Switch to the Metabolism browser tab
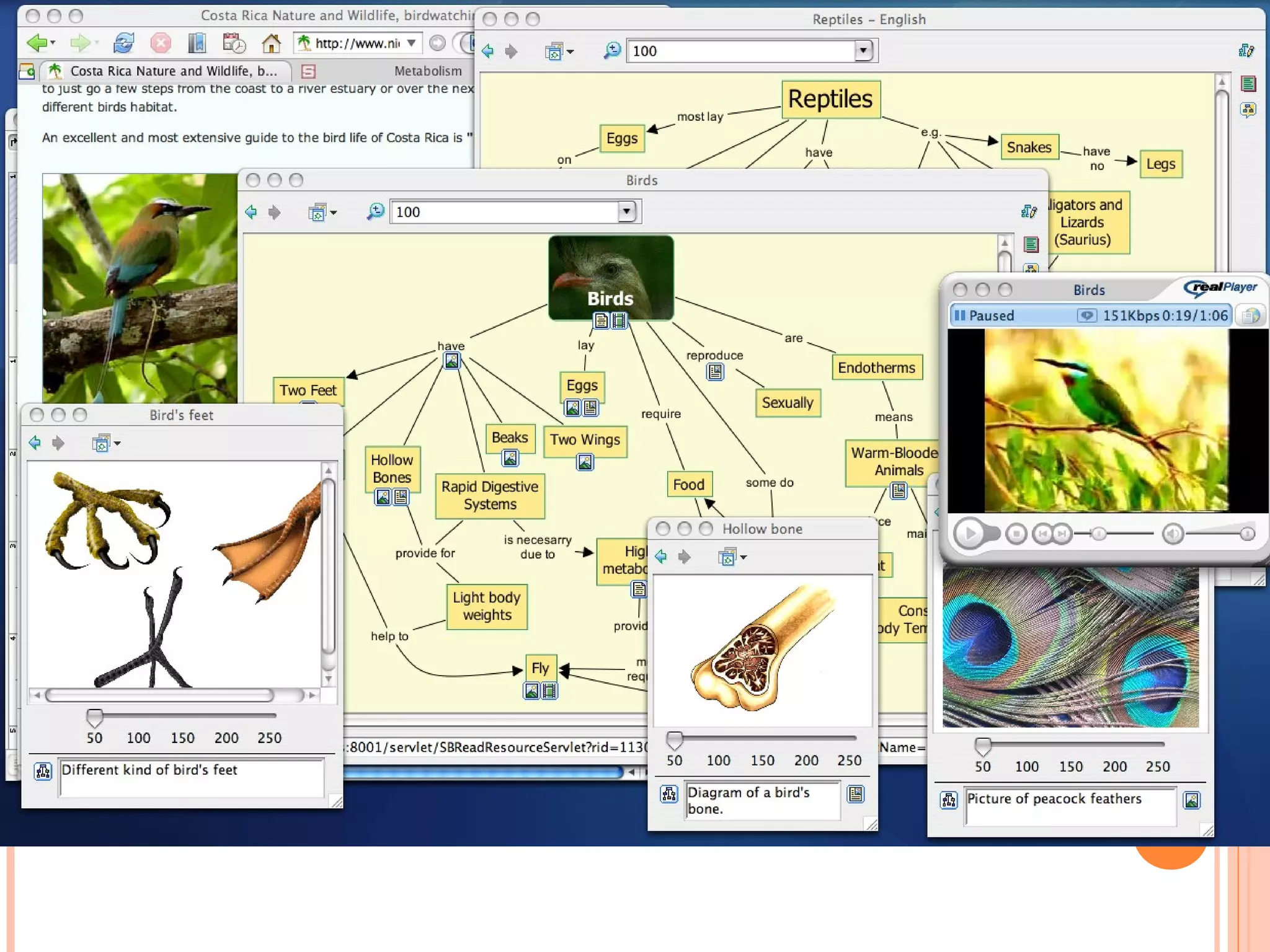The height and width of the screenshot is (952, 1270). (x=427, y=71)
